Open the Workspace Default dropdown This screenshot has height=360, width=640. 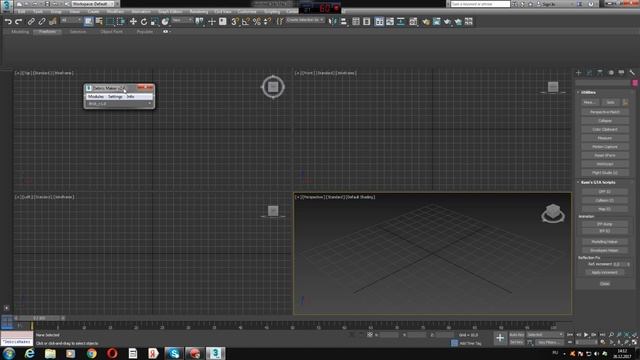point(93,4)
